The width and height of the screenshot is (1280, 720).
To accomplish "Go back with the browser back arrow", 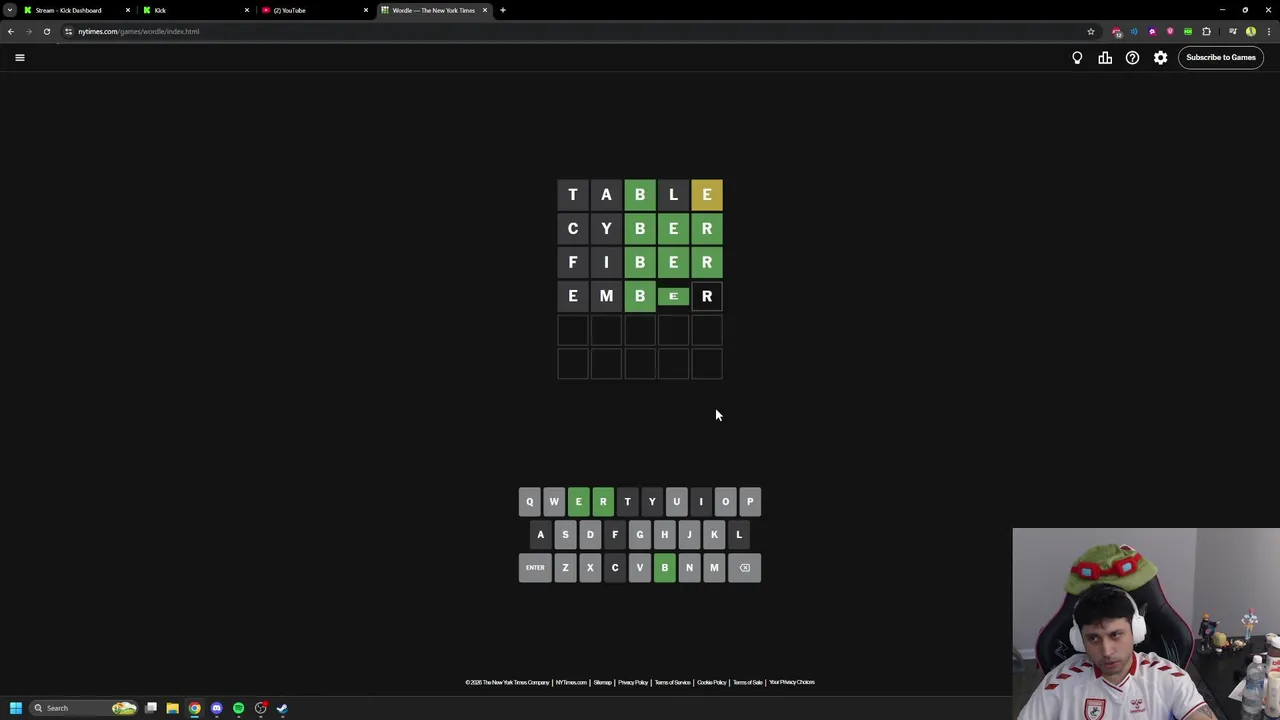I will 10,31.
